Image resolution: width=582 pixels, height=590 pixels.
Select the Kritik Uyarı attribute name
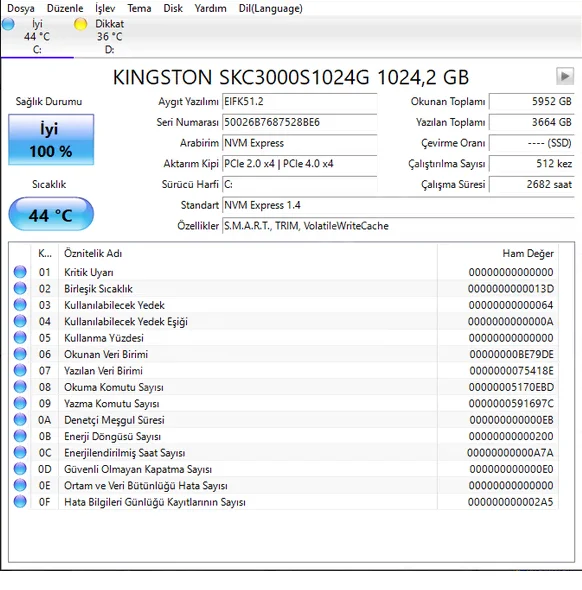(89, 272)
